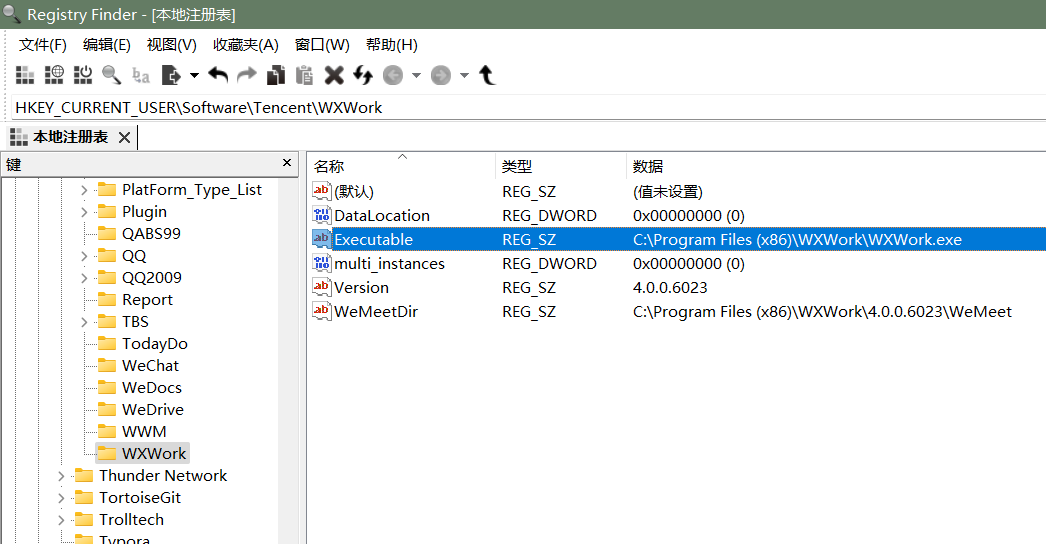This screenshot has width=1046, height=544.
Task: Click the up-arrow parent key icon
Action: point(487,75)
